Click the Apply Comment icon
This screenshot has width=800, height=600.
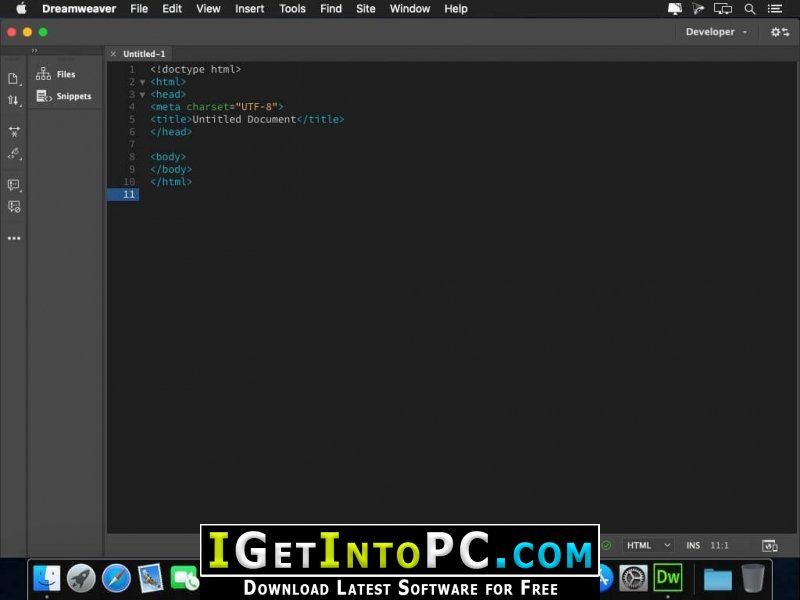click(14, 185)
